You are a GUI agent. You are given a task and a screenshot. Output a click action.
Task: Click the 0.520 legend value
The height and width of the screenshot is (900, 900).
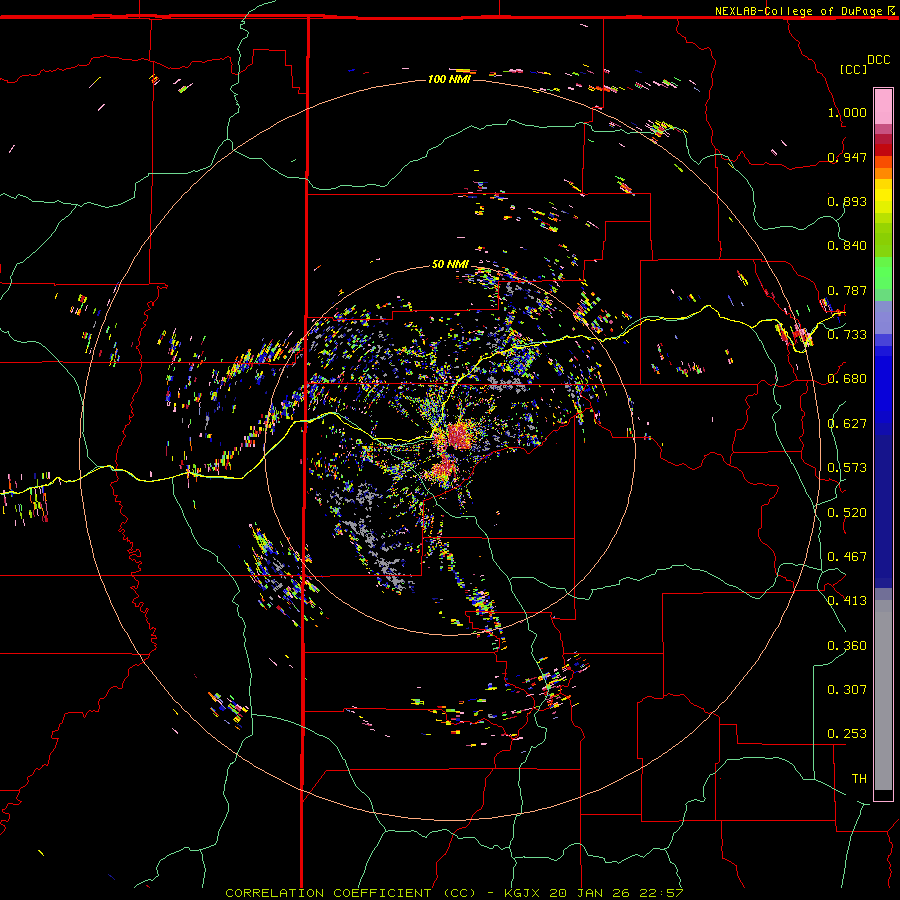(x=847, y=512)
